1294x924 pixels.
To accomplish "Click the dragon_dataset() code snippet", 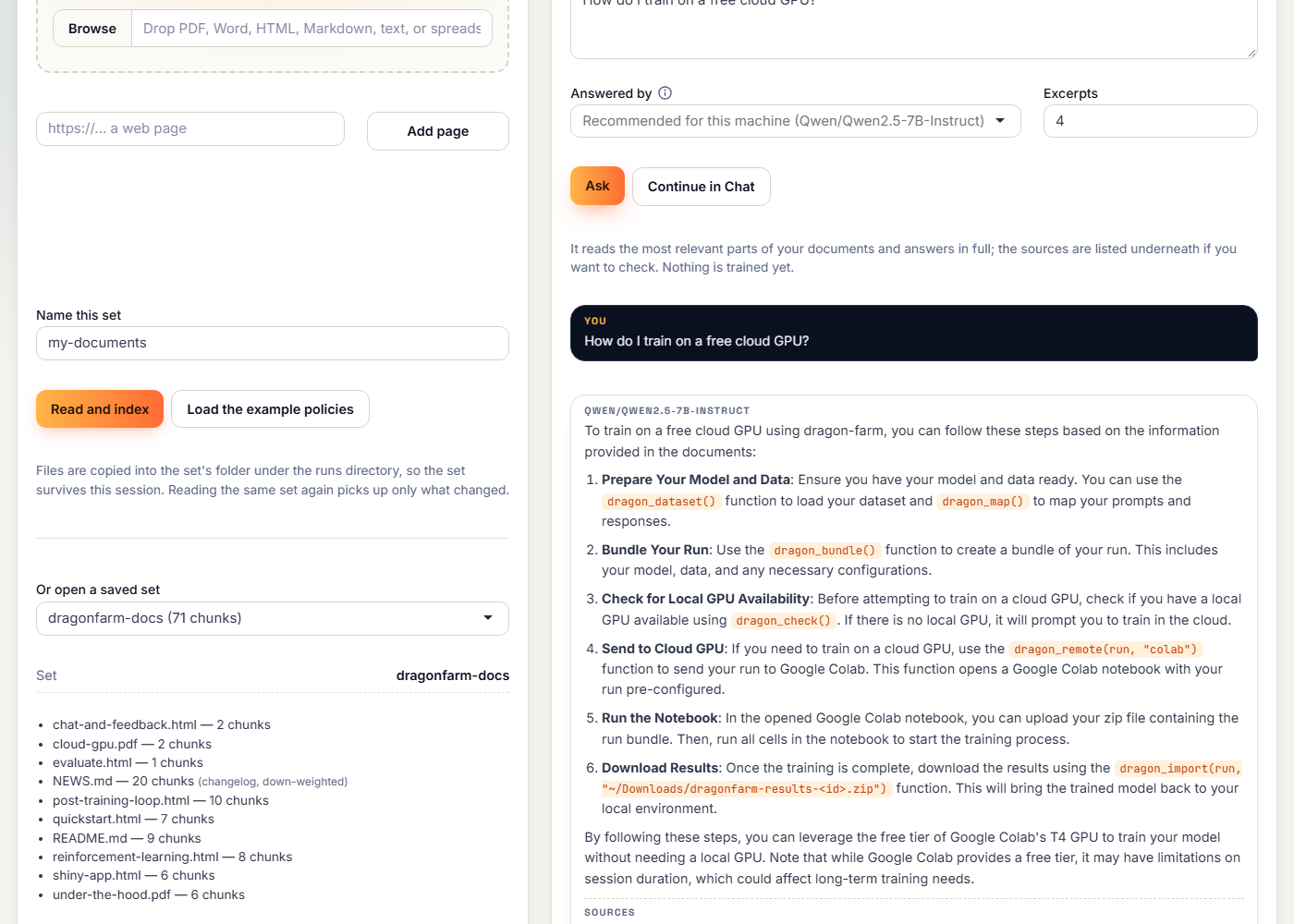I will coord(662,502).
